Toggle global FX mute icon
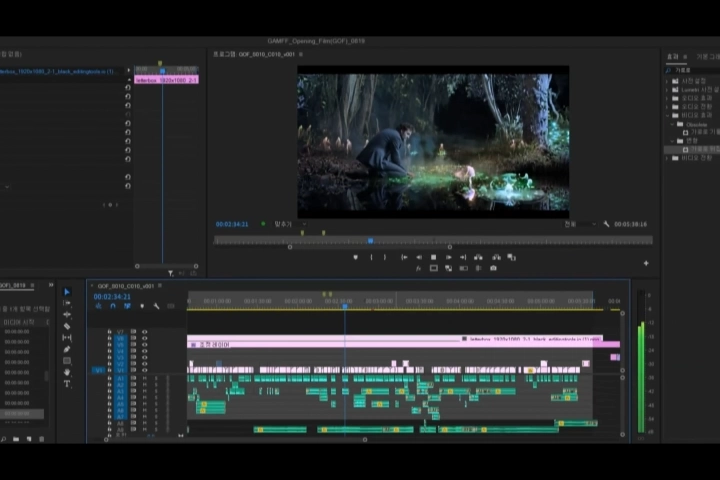 point(418,268)
